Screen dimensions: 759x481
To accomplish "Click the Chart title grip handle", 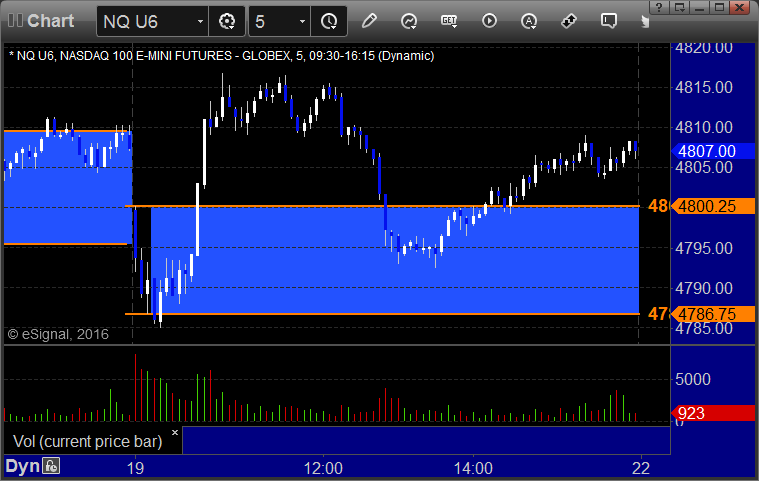I will point(15,21).
